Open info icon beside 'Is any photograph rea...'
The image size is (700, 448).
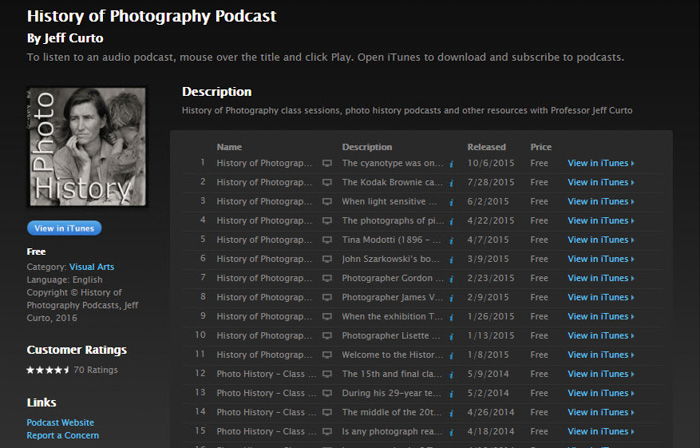point(451,433)
